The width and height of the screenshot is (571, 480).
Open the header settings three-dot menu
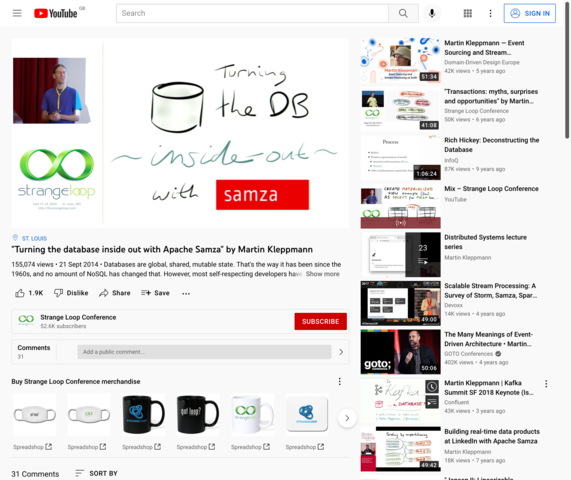(x=491, y=13)
